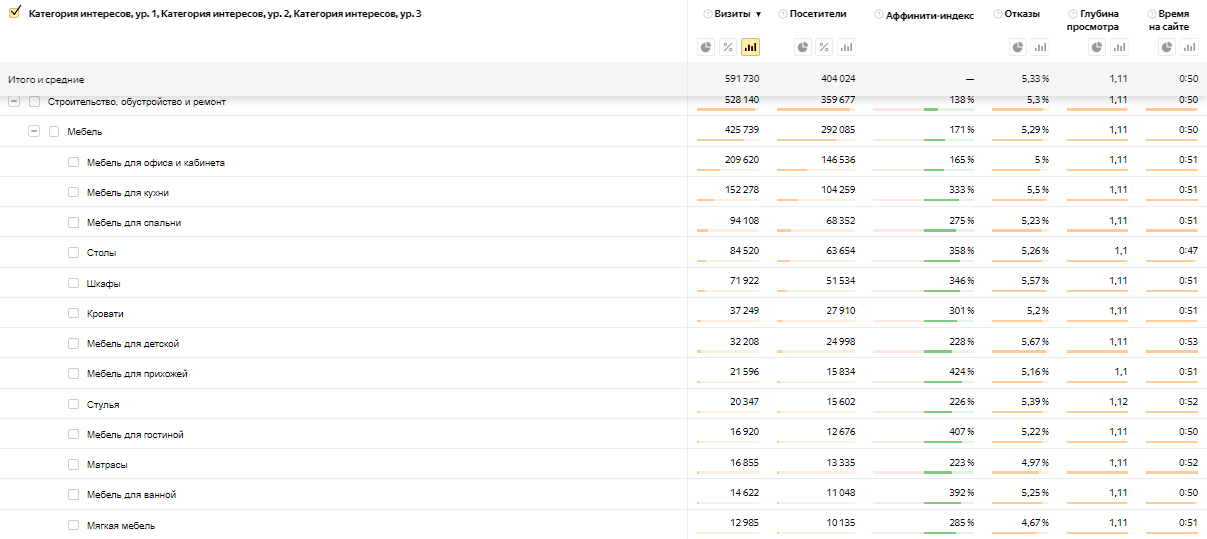
Task: Click active bar chart icon under Визиты
Action: click(x=750, y=47)
